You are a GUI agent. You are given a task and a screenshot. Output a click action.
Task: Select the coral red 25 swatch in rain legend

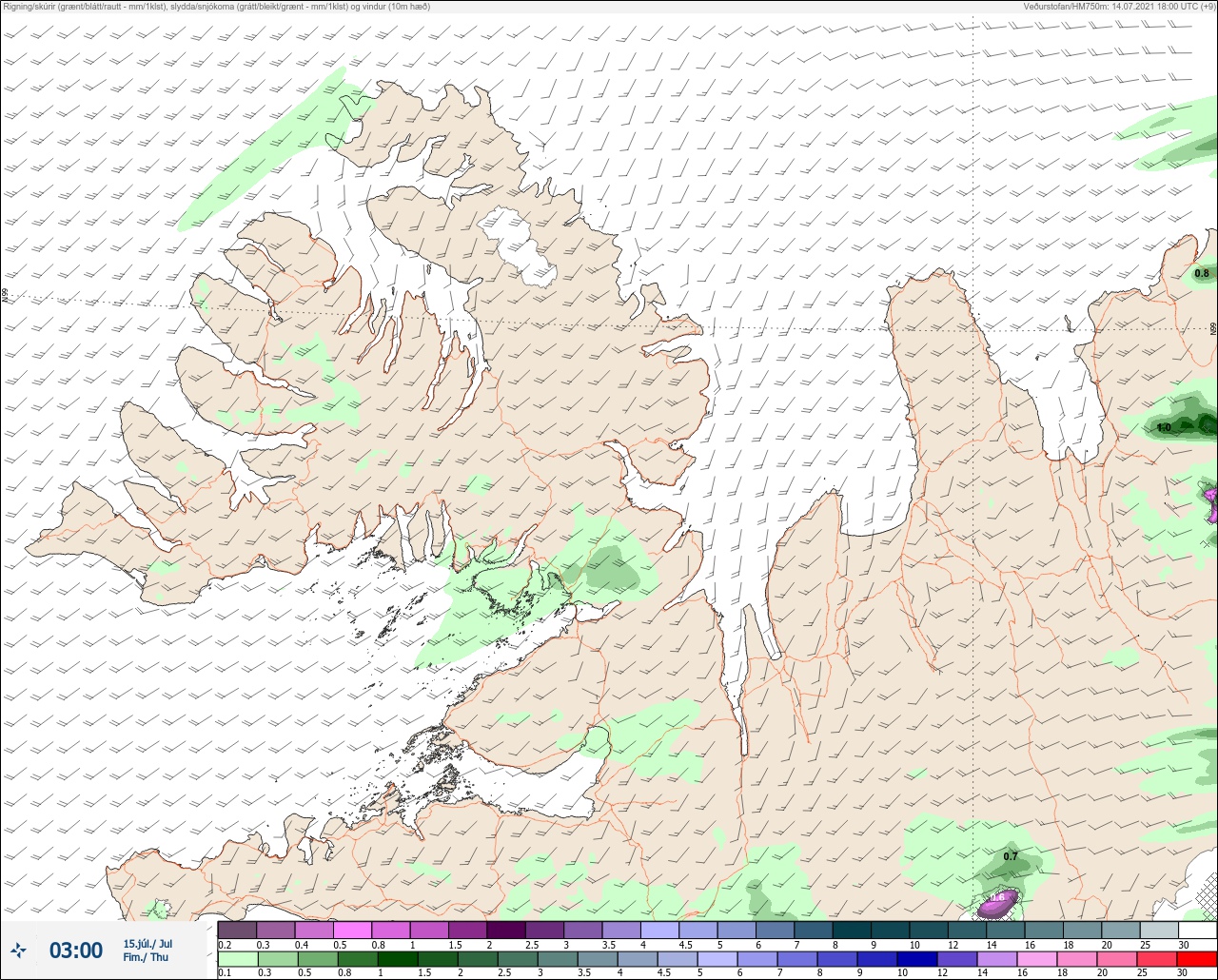1156,959
